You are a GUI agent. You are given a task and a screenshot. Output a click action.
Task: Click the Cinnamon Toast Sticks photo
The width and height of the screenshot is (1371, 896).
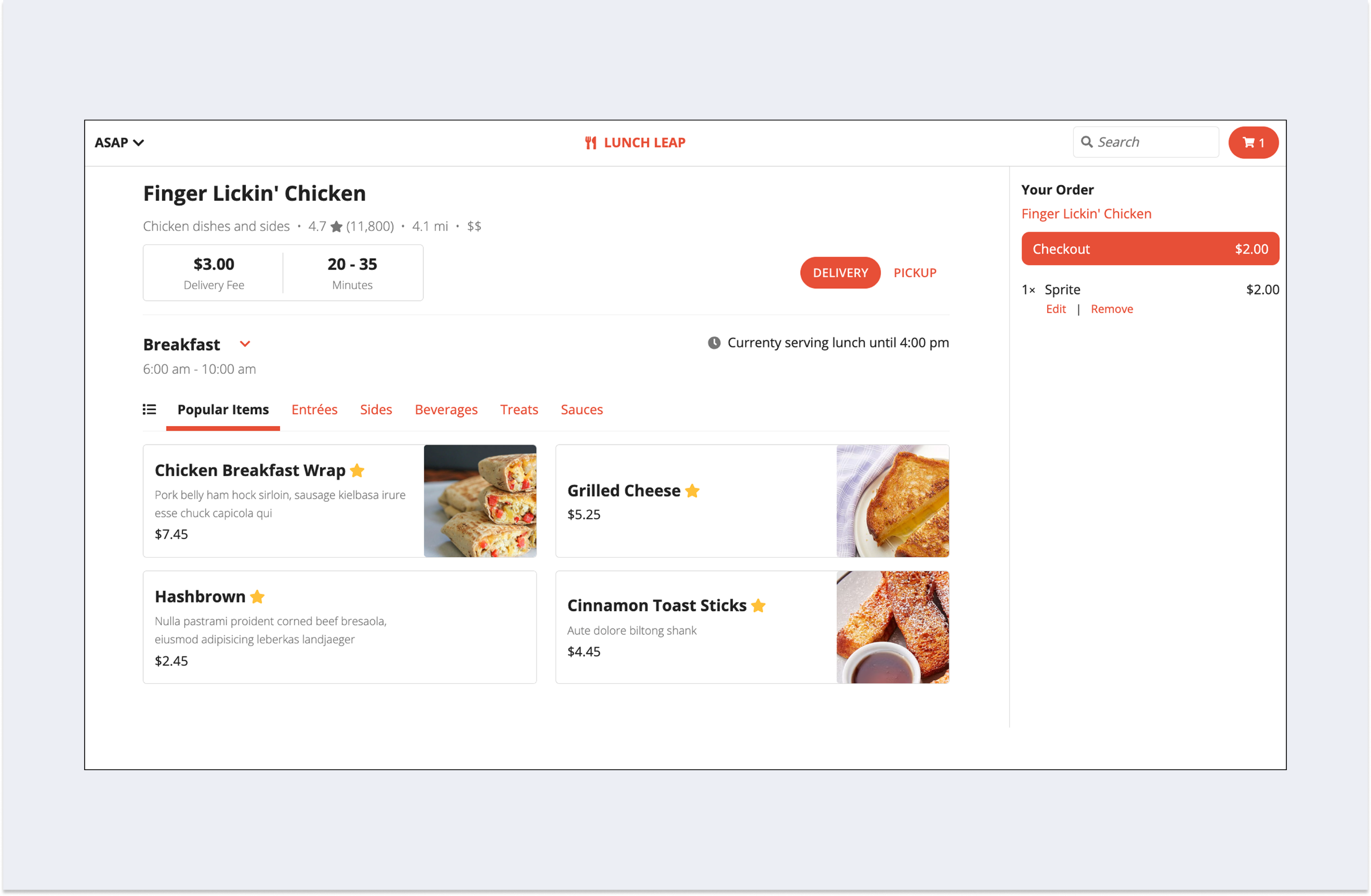[892, 627]
